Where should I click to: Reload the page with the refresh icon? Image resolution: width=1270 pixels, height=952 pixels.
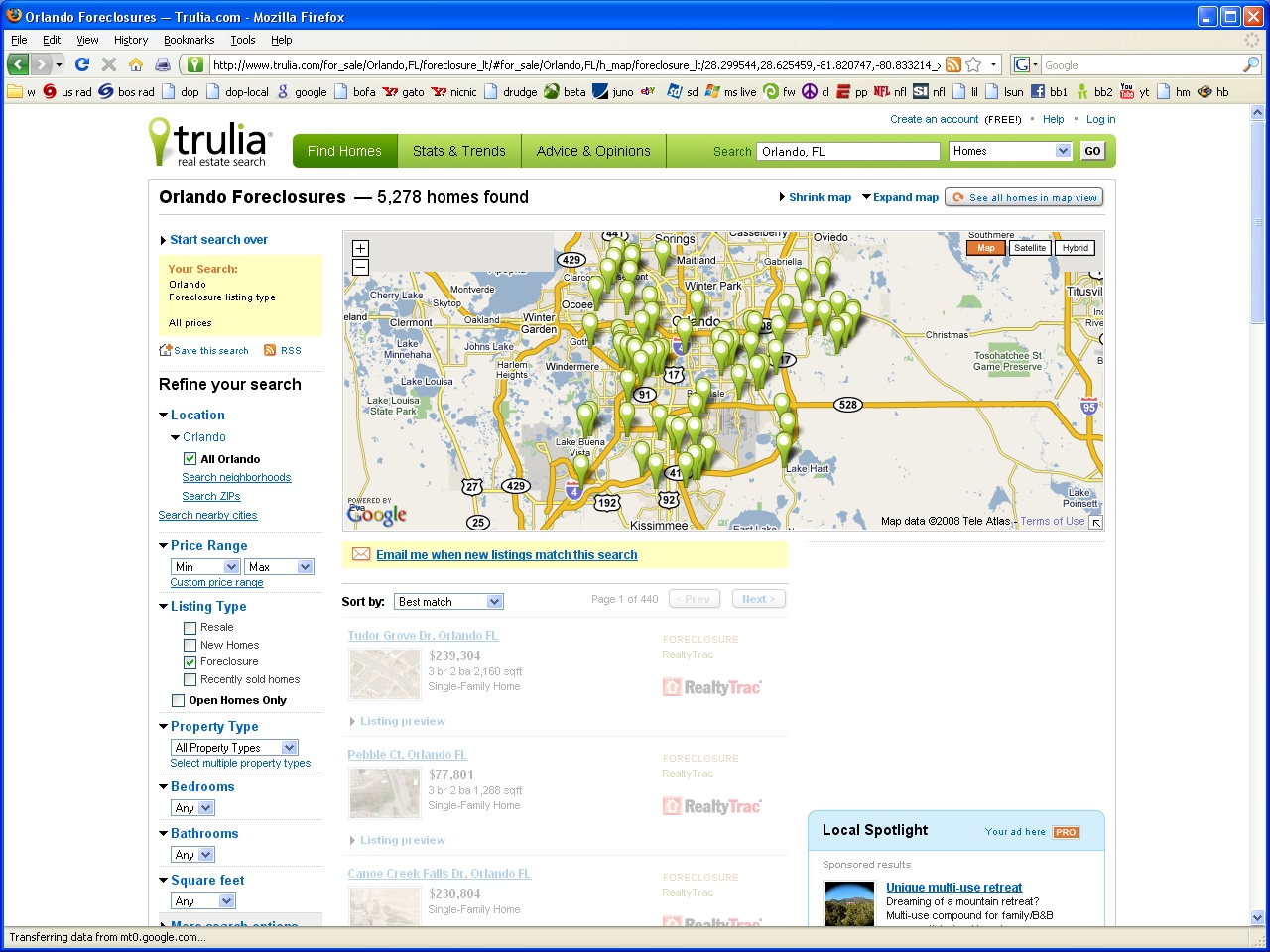(82, 64)
